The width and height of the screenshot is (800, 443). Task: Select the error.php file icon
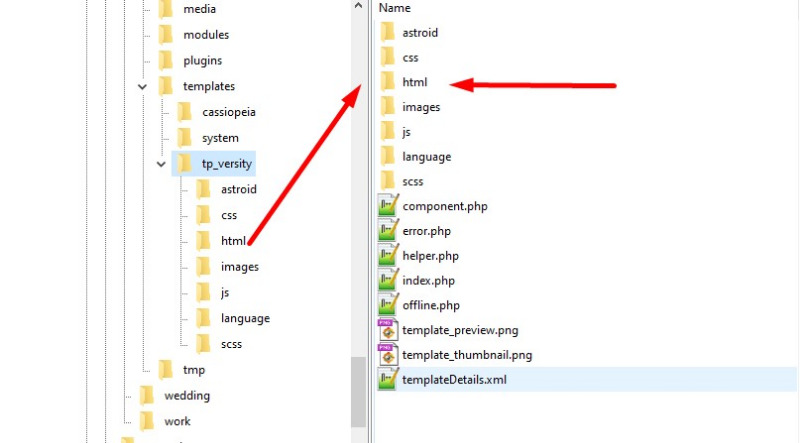click(388, 231)
